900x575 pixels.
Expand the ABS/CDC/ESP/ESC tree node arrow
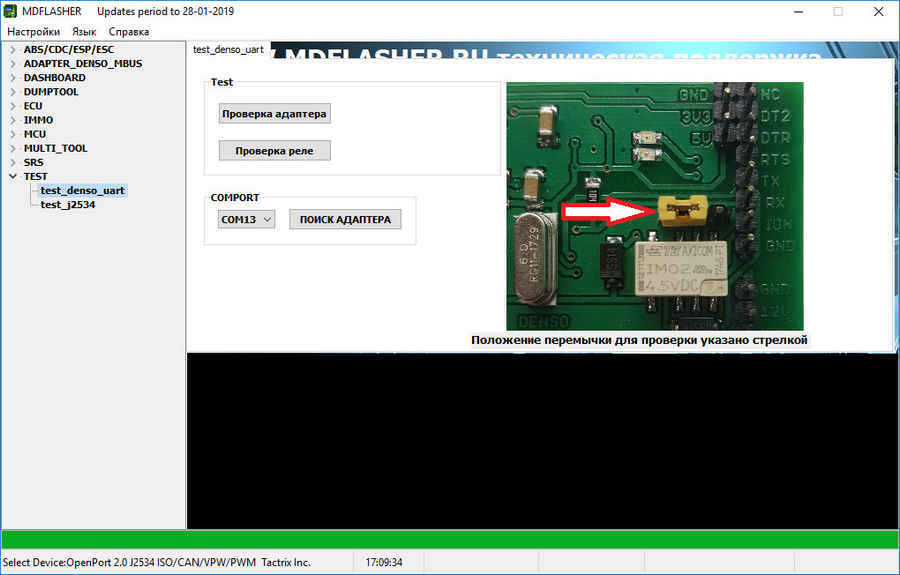click(x=13, y=49)
